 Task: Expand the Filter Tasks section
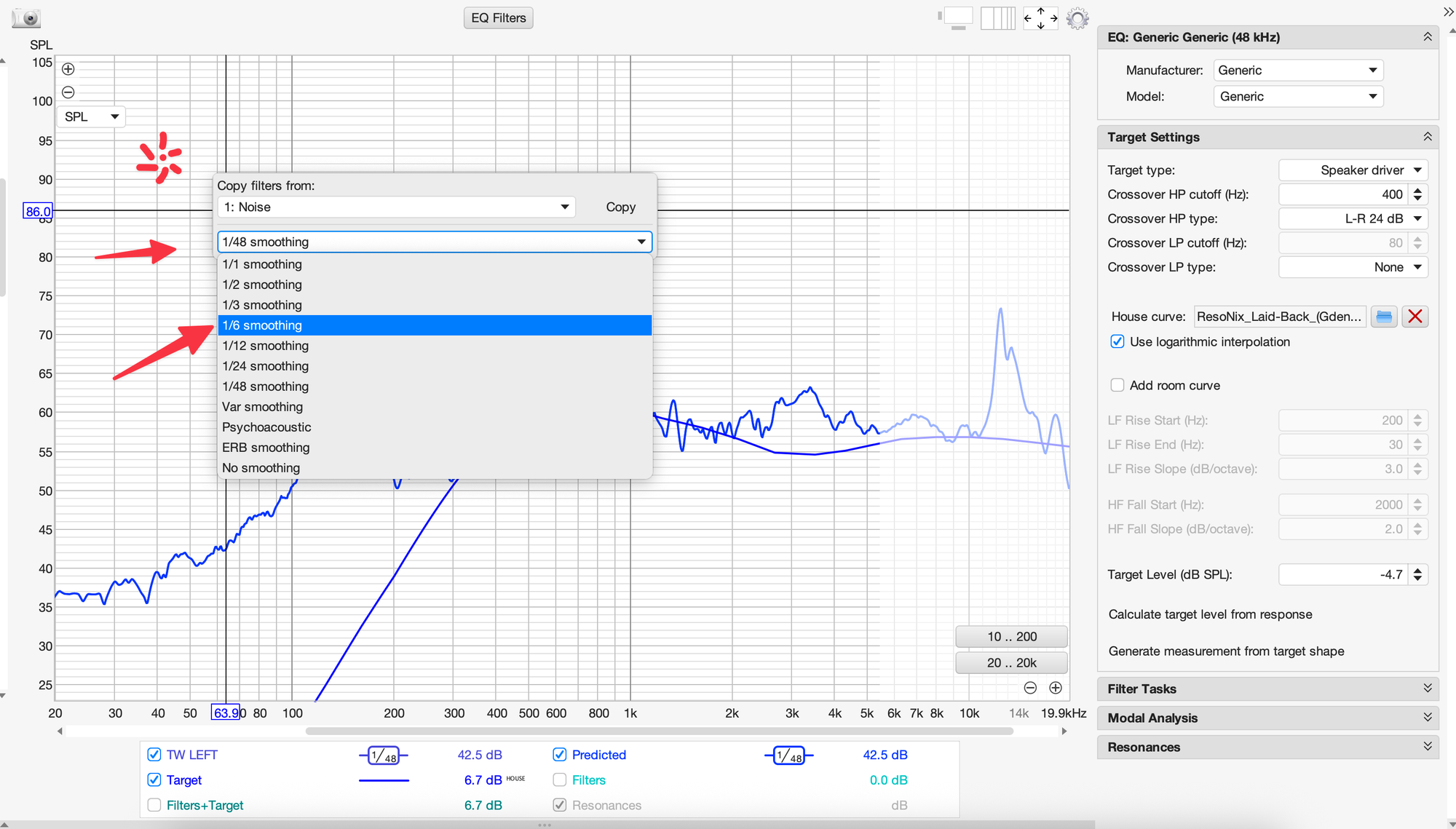tap(1267, 689)
